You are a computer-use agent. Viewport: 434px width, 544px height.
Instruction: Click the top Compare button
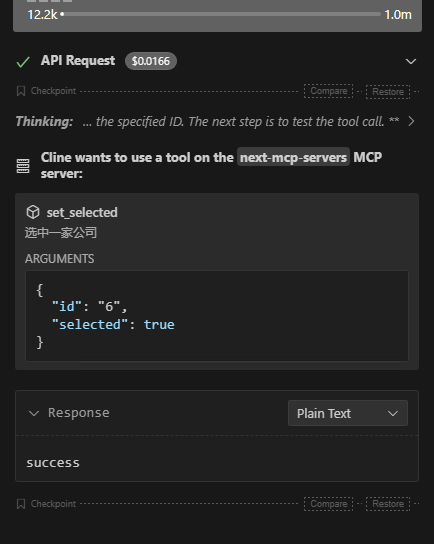click(x=329, y=91)
